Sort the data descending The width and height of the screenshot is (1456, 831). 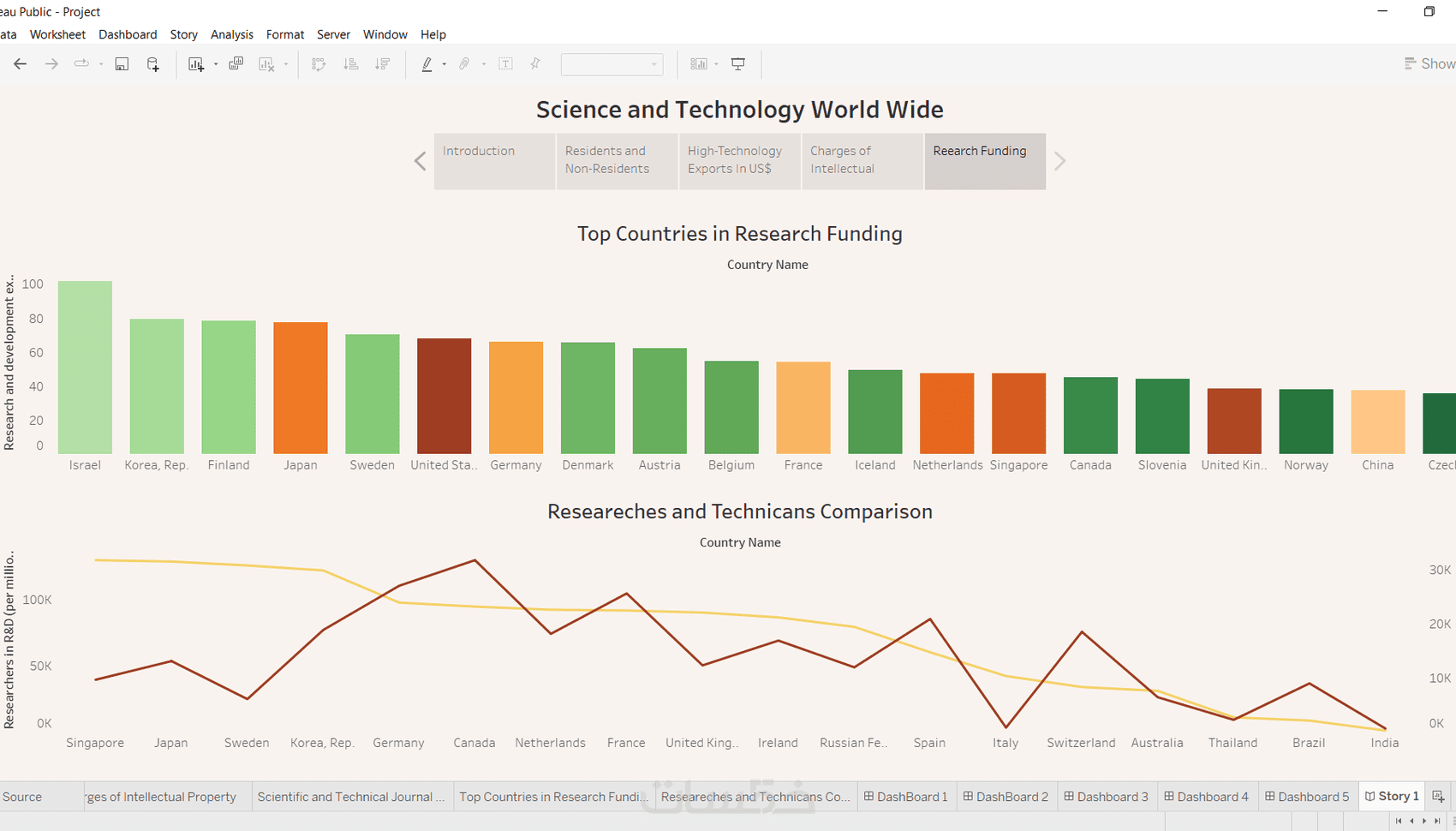[382, 63]
